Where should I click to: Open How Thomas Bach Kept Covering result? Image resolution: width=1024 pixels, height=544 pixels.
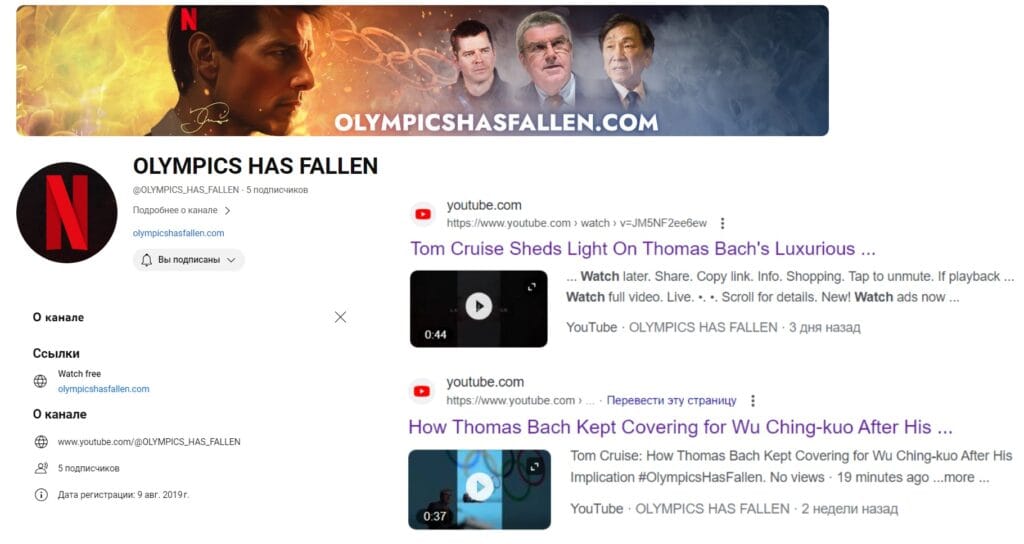tap(680, 427)
